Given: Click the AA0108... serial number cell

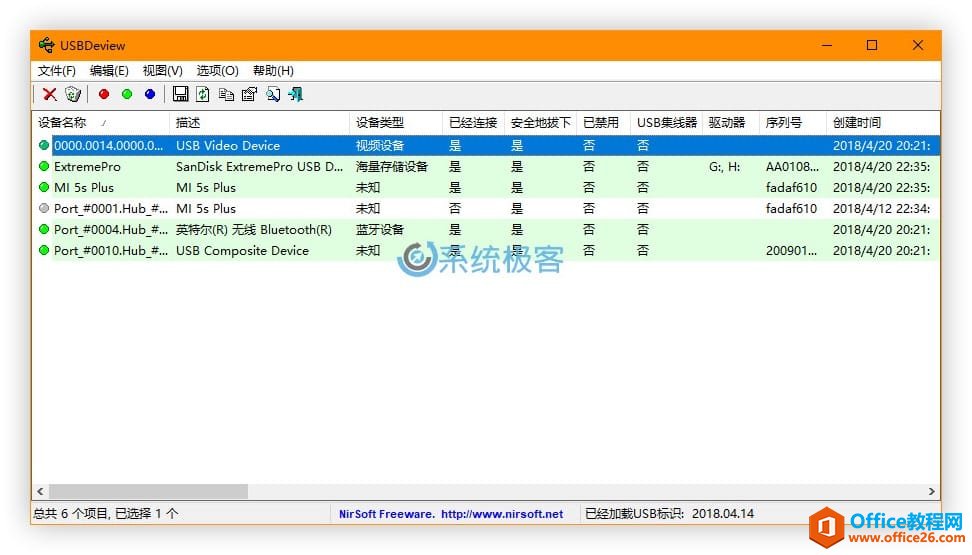Looking at the screenshot, I should tap(792, 167).
